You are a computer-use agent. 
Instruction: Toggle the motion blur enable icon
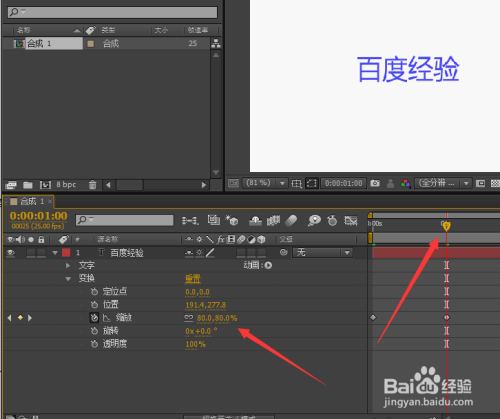click(x=291, y=220)
